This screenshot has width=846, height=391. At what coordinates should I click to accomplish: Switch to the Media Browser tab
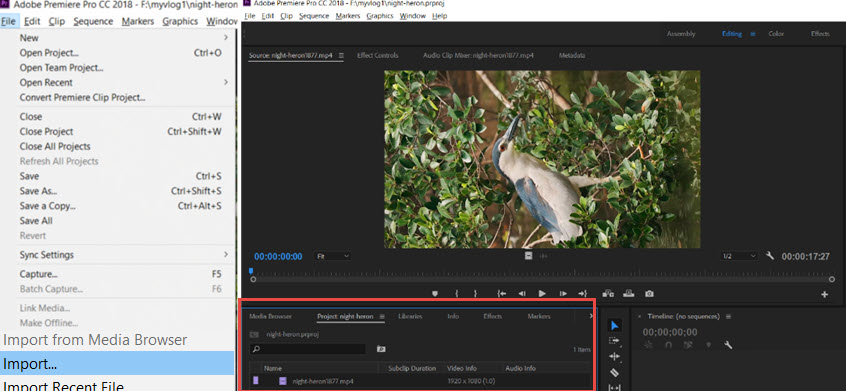pos(270,317)
